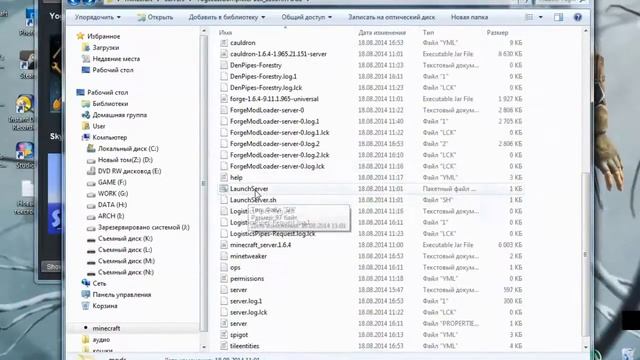This screenshot has height=360, width=640.
Task: Open GAME (F:) drive
Action: [x=112, y=182]
